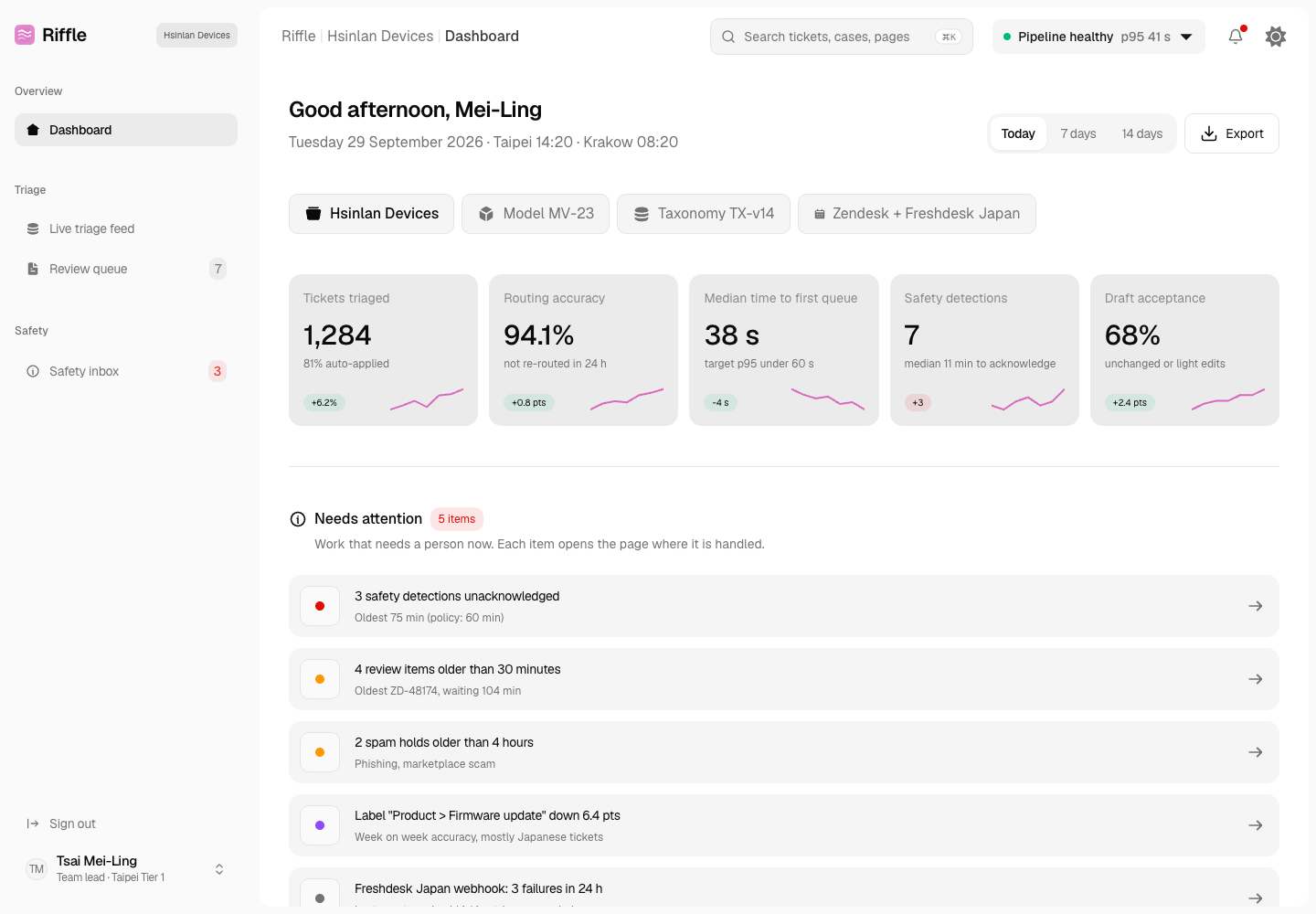The image size is (1316, 914).
Task: Click the Sign out arrow icon
Action: coord(33,824)
